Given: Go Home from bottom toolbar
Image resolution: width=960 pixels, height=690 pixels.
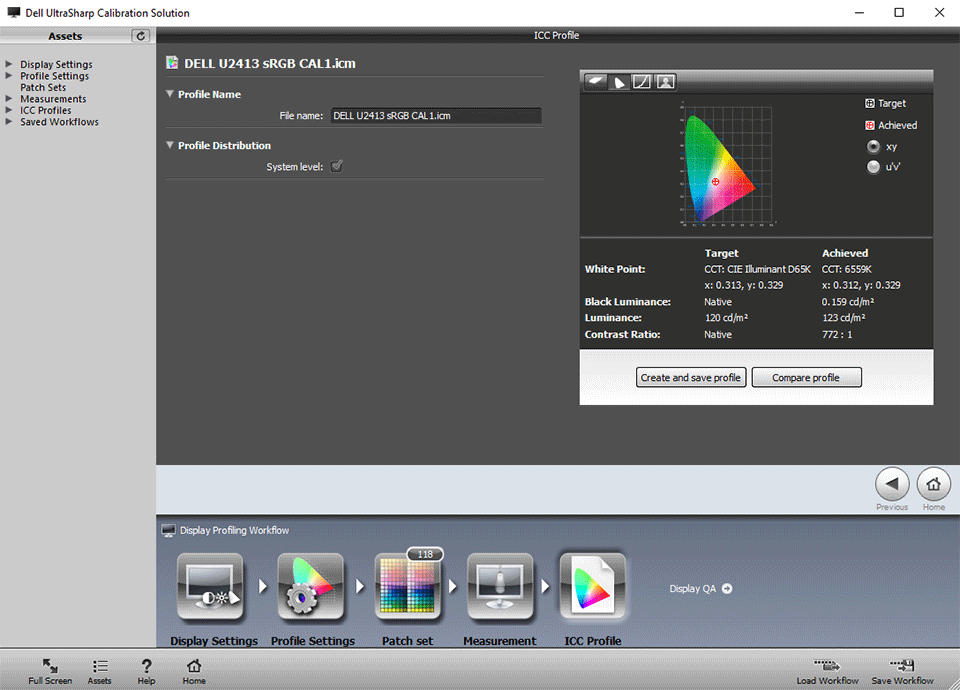Looking at the screenshot, I should [194, 672].
